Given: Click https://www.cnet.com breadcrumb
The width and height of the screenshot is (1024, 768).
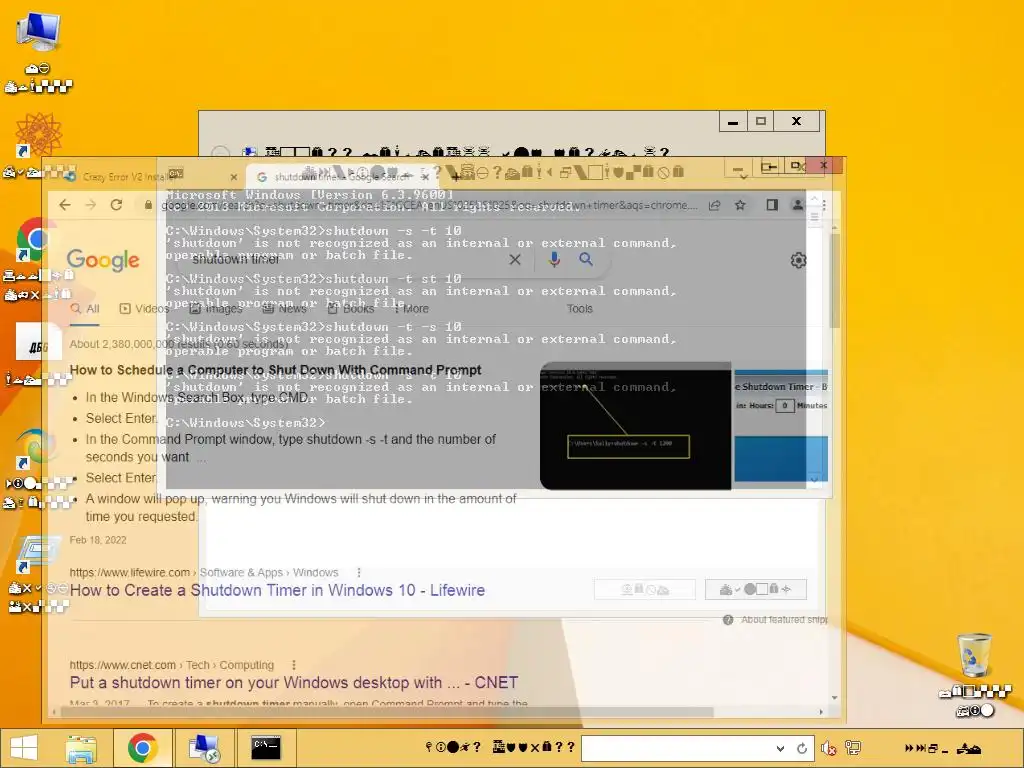Looking at the screenshot, I should (x=123, y=665).
